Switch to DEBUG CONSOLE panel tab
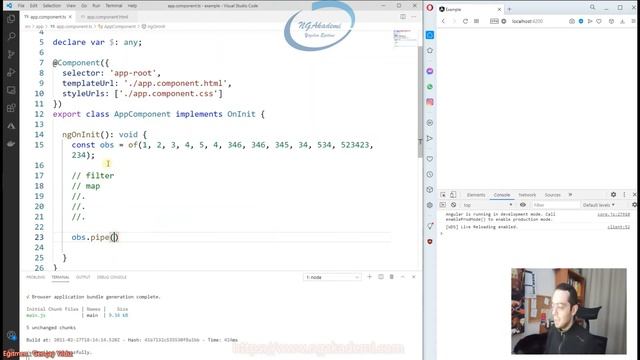This screenshot has width=640, height=360. point(111,277)
